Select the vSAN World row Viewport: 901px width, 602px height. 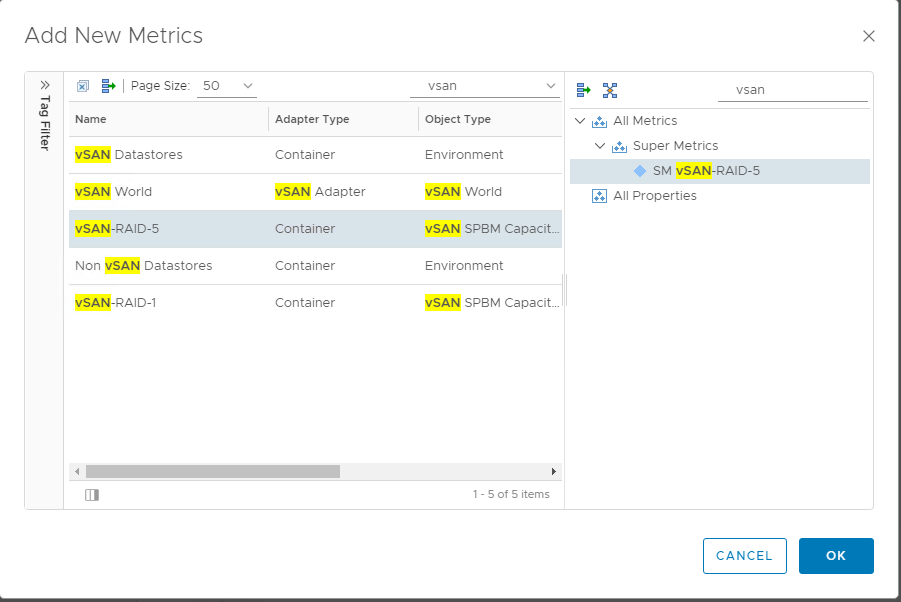tap(315, 192)
